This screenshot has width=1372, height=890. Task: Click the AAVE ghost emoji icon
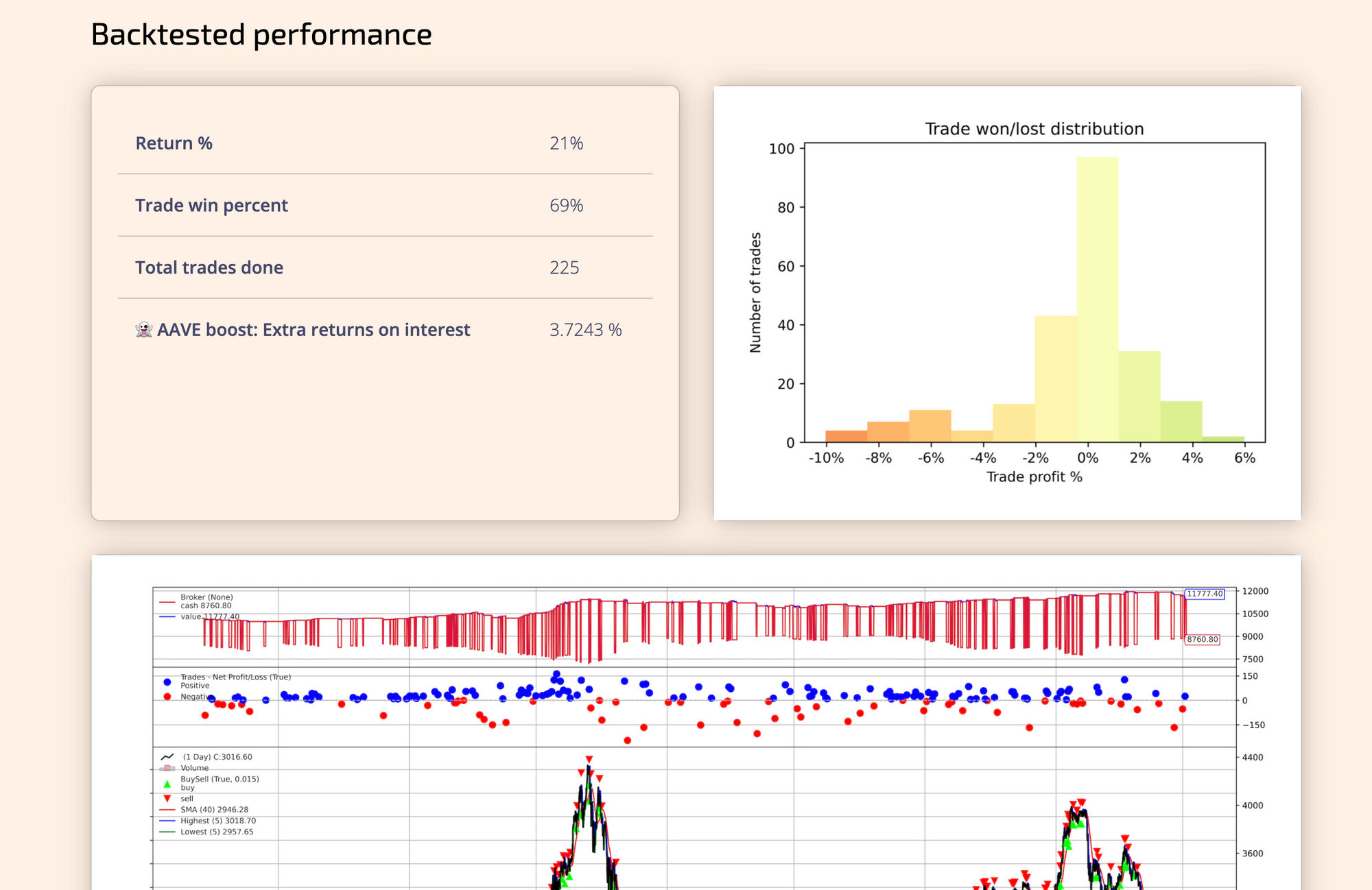pos(144,330)
